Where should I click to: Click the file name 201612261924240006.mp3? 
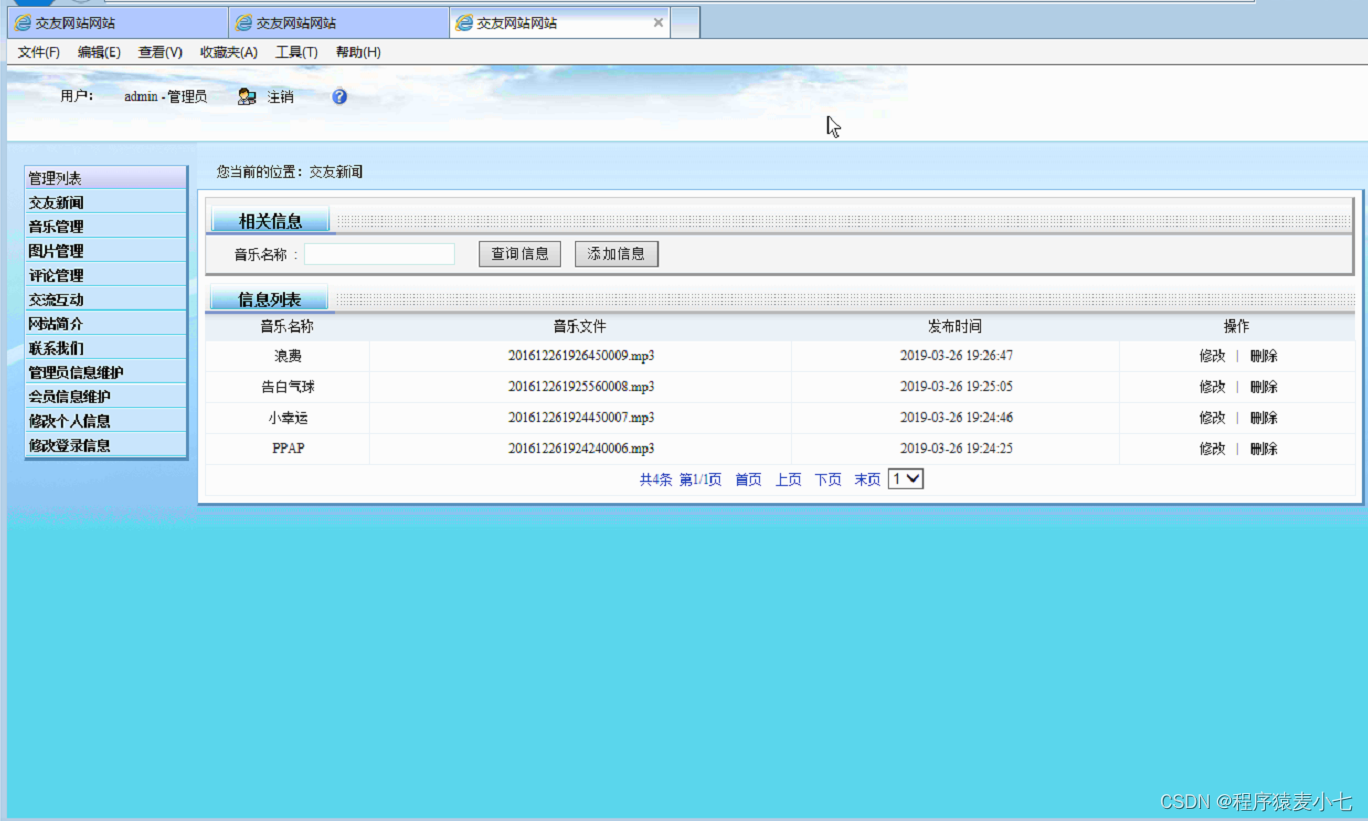pyautogui.click(x=581, y=448)
